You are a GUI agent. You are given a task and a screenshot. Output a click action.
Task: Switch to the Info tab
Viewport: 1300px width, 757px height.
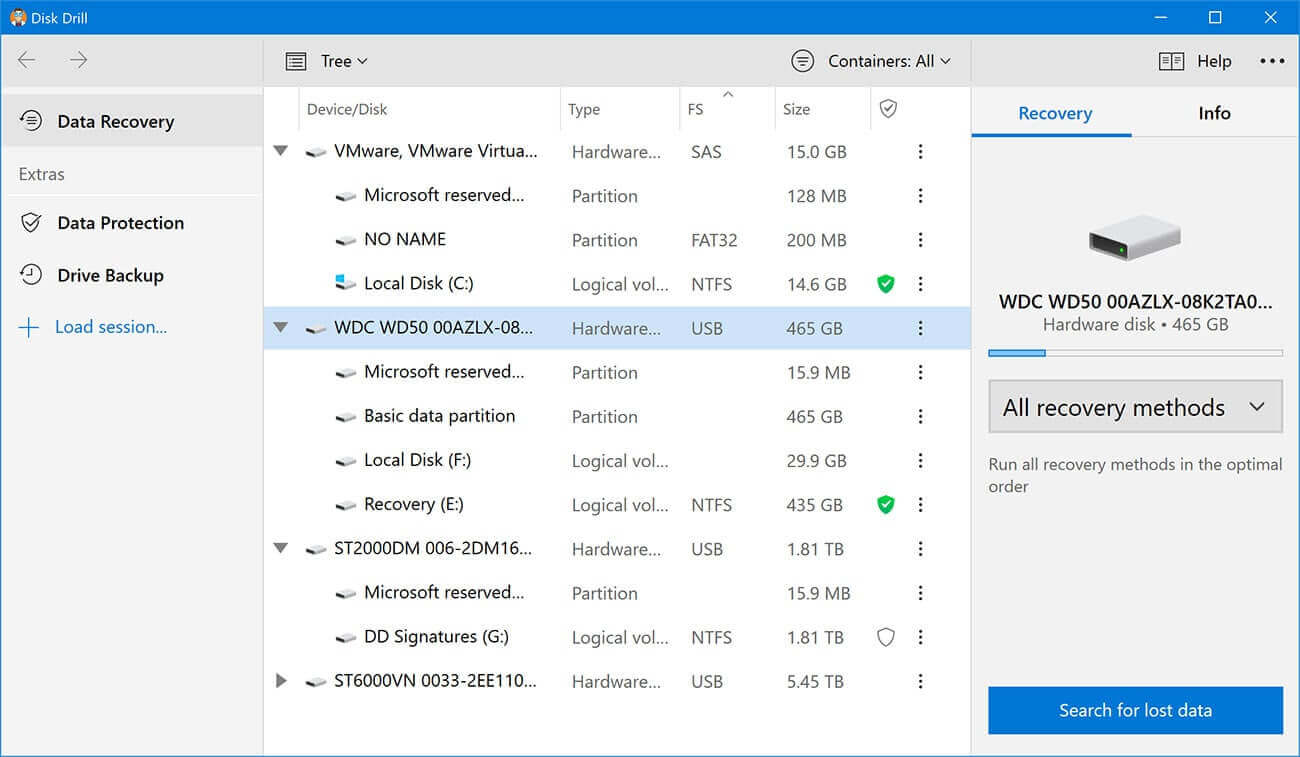pyautogui.click(x=1214, y=113)
